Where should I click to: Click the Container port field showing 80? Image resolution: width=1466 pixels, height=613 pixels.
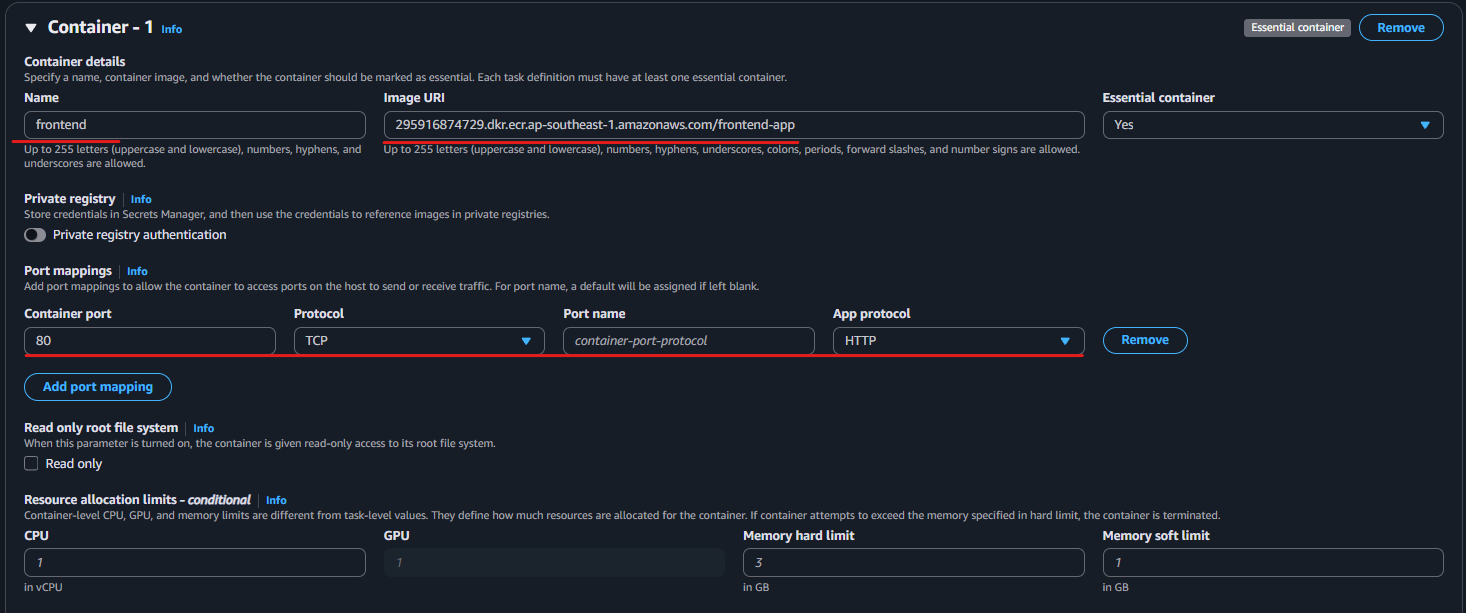pyautogui.click(x=149, y=340)
